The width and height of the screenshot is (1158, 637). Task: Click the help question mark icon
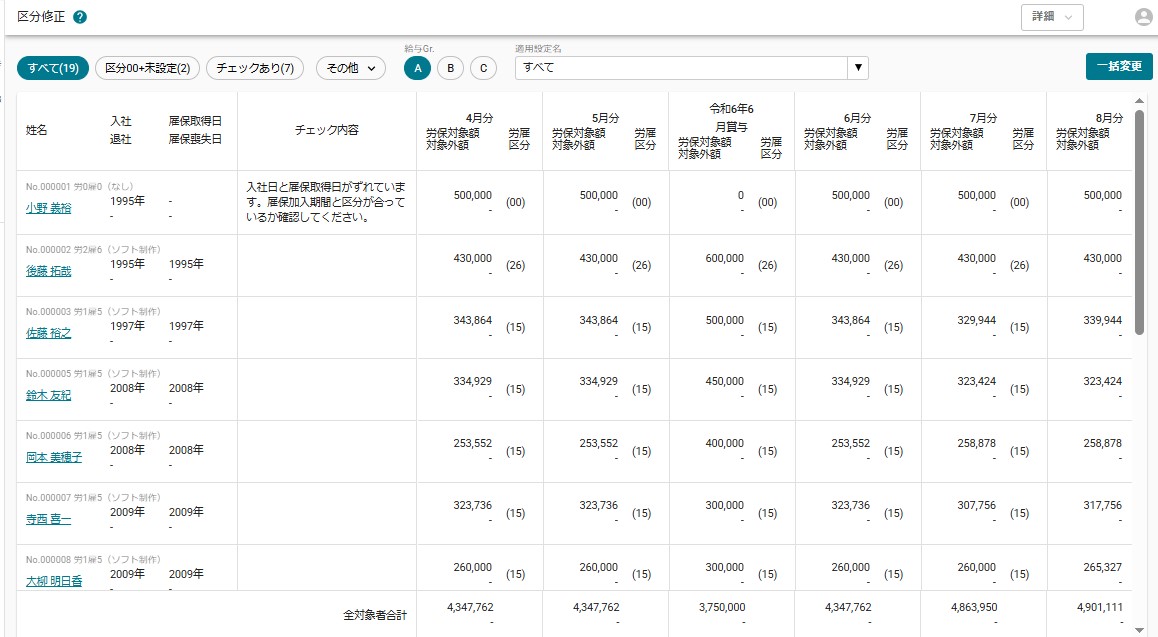coord(80,17)
